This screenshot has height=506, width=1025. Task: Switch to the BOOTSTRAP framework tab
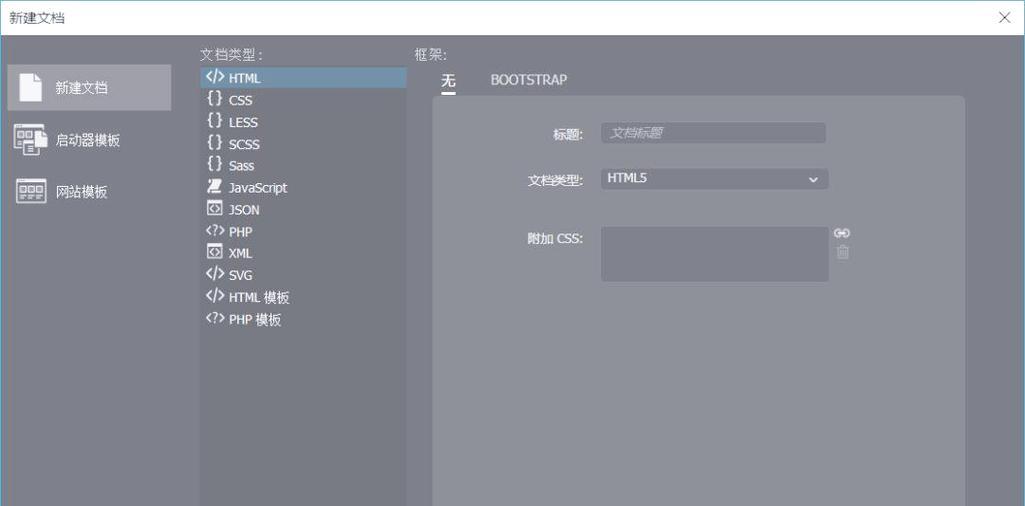[529, 80]
